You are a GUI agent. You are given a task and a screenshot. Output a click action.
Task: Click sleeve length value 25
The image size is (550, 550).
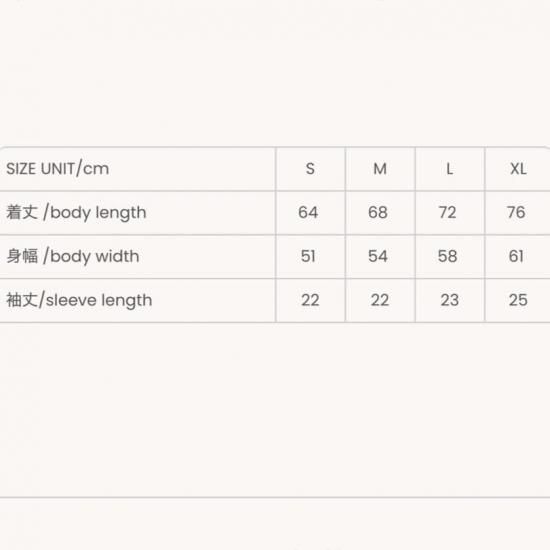tap(518, 300)
